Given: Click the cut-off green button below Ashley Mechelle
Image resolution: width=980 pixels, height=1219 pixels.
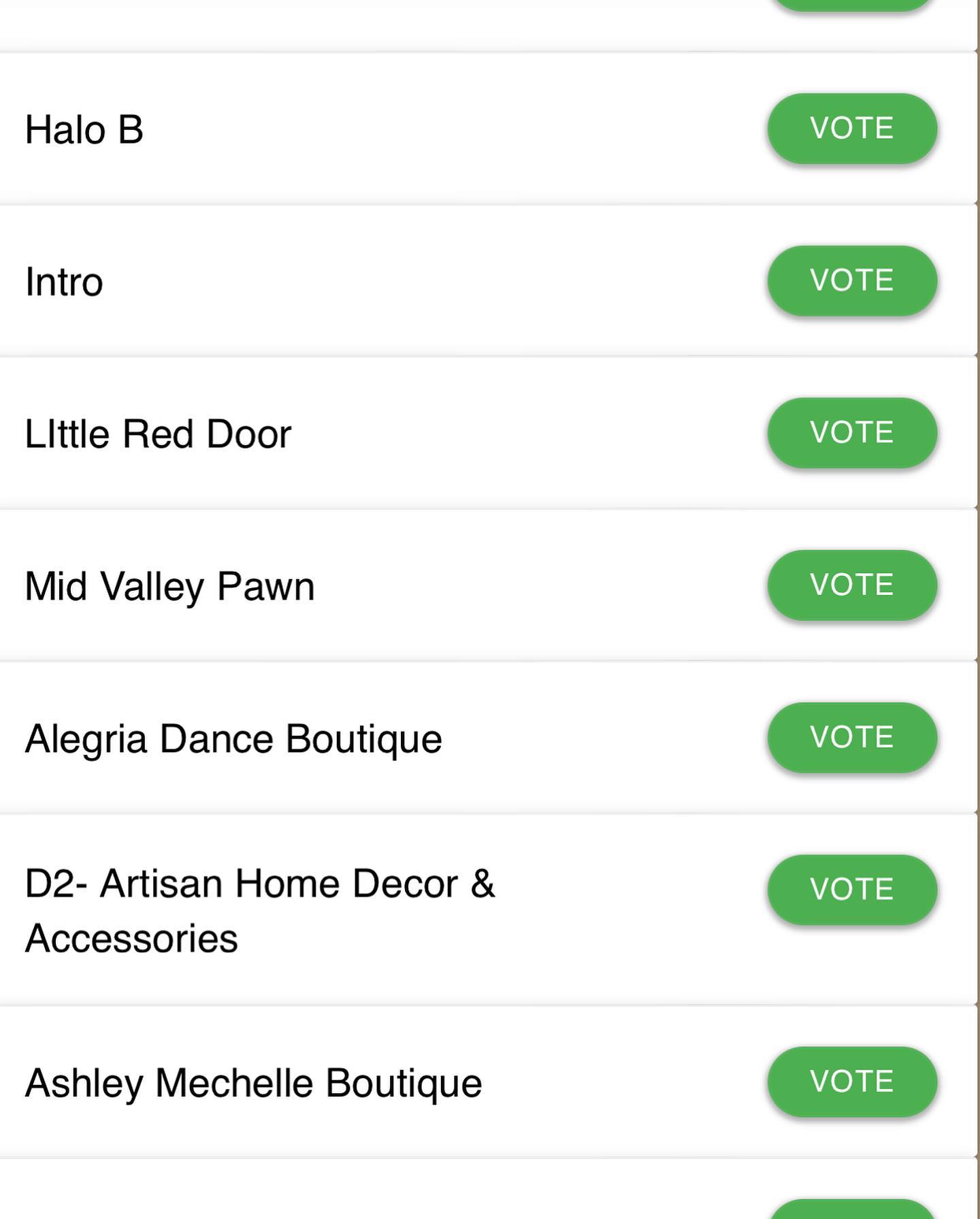Looking at the screenshot, I should (x=852, y=1210).
